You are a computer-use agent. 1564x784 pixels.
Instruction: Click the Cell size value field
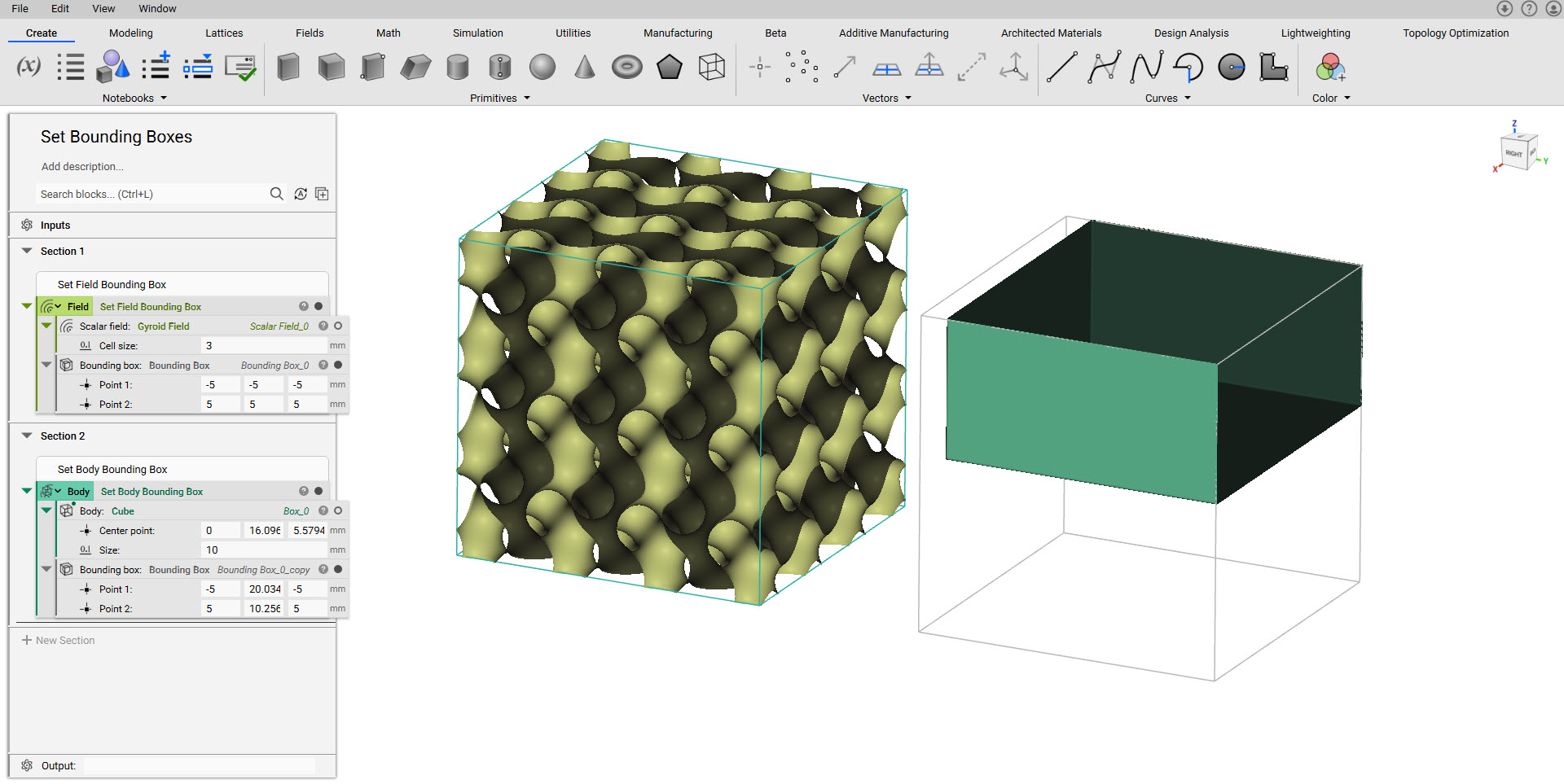tap(263, 345)
